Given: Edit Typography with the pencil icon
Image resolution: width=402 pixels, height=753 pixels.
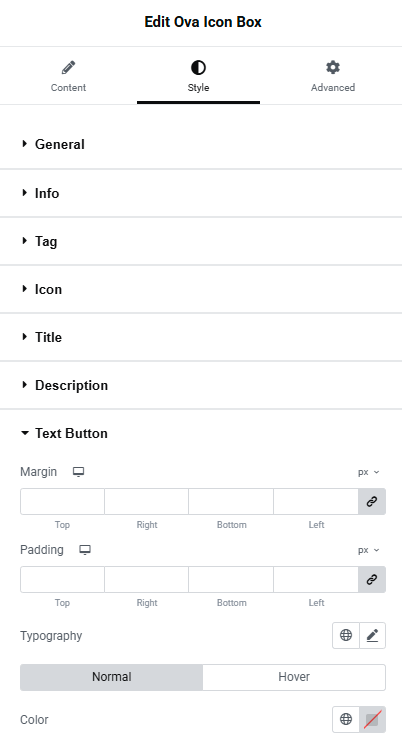Looking at the screenshot, I should pos(372,635).
